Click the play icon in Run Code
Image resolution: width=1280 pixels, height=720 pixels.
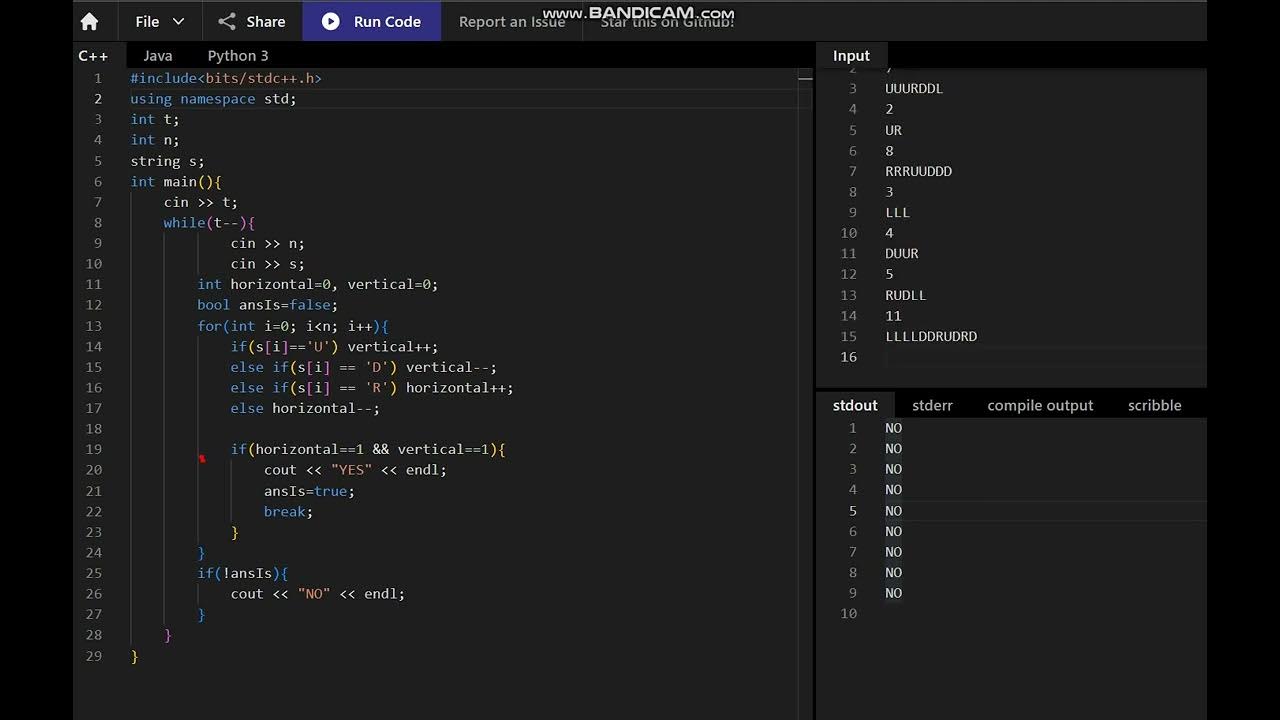(331, 21)
